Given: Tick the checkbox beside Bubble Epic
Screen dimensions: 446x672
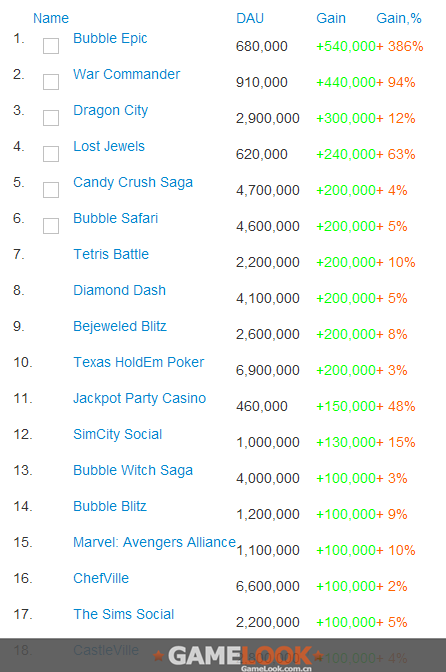Looking at the screenshot, I should (x=51, y=46).
